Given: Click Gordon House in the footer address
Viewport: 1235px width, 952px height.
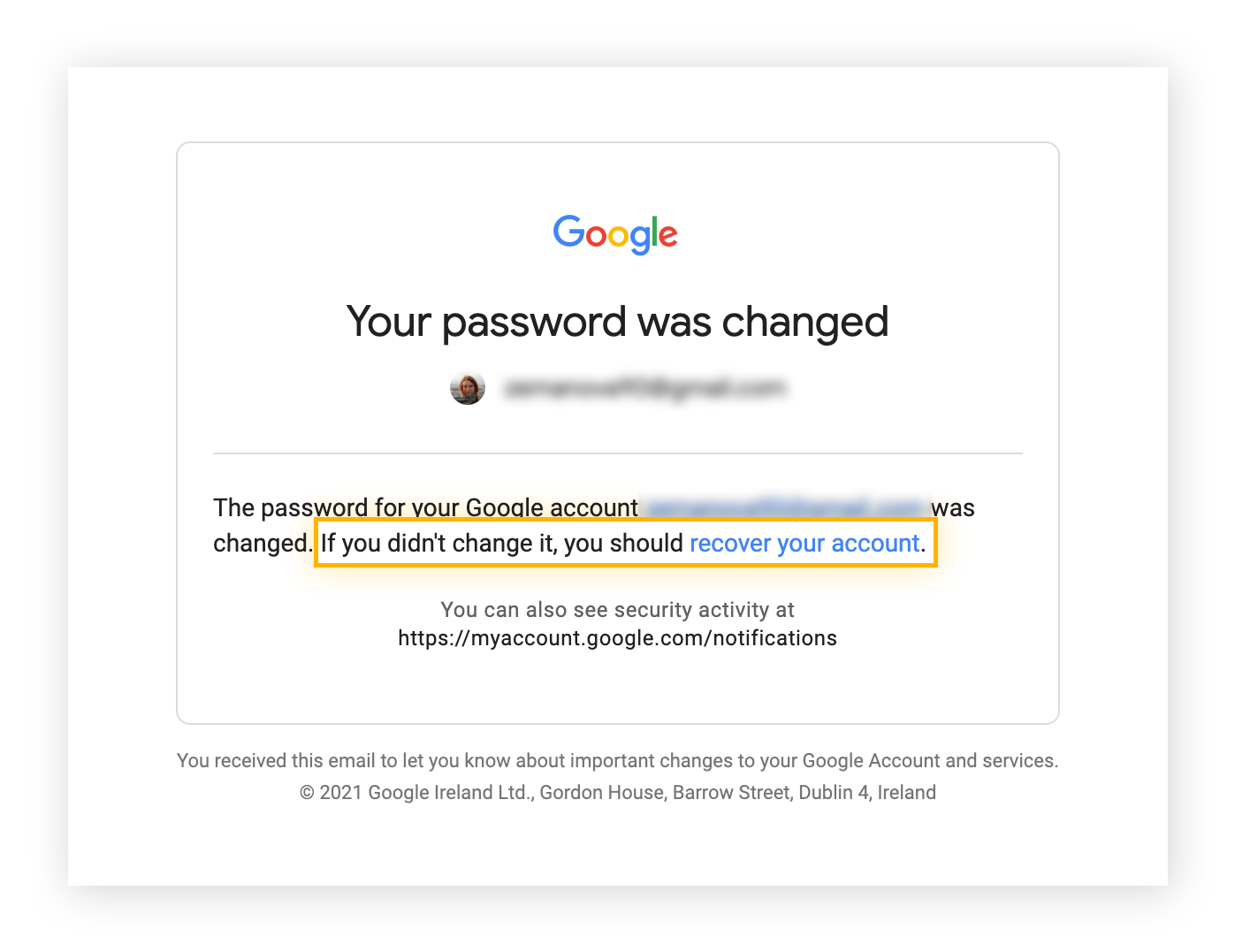Looking at the screenshot, I should 601,792.
